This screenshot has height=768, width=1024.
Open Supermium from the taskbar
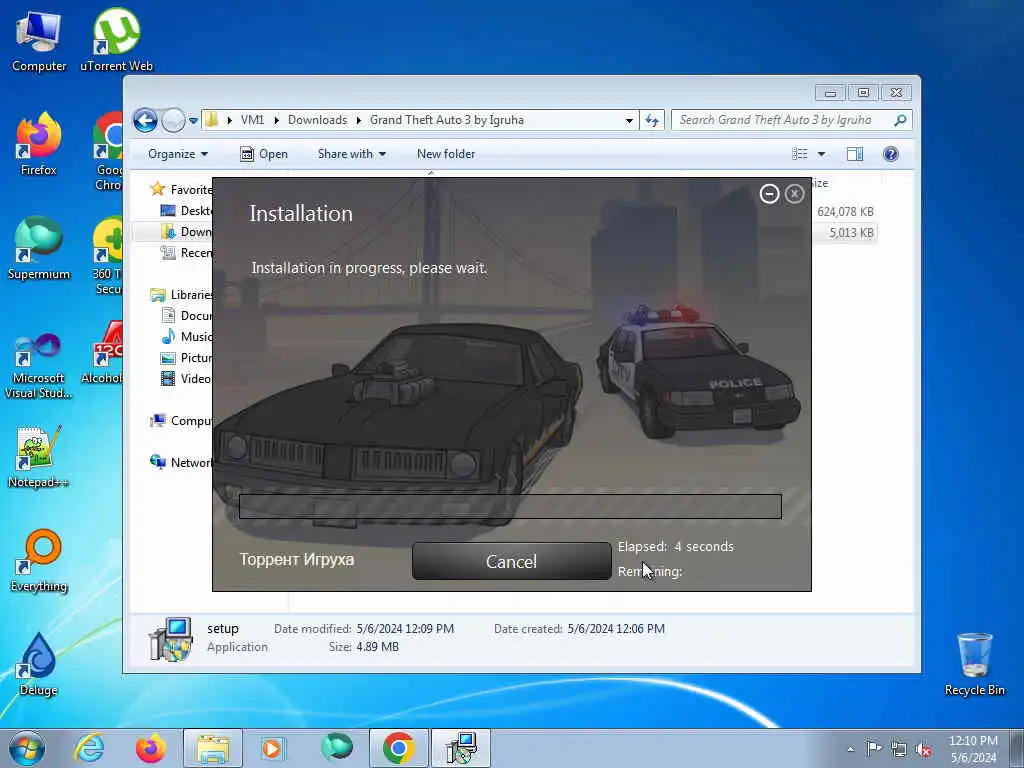[336, 748]
